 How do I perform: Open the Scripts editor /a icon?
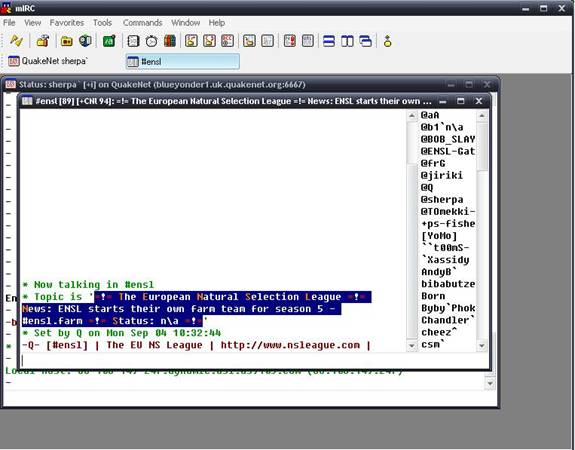click(x=109, y=41)
